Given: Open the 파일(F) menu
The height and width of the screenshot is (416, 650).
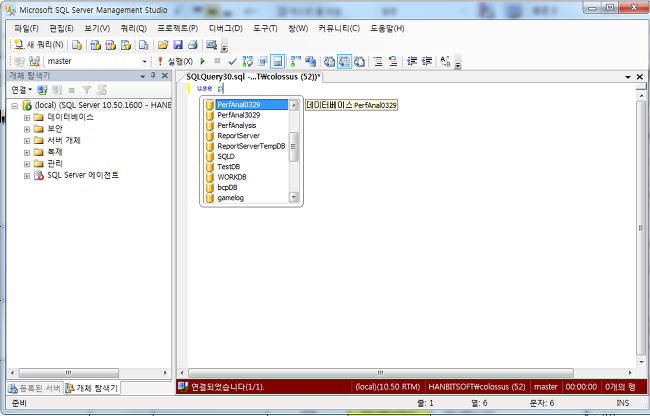Looking at the screenshot, I should [x=26, y=28].
